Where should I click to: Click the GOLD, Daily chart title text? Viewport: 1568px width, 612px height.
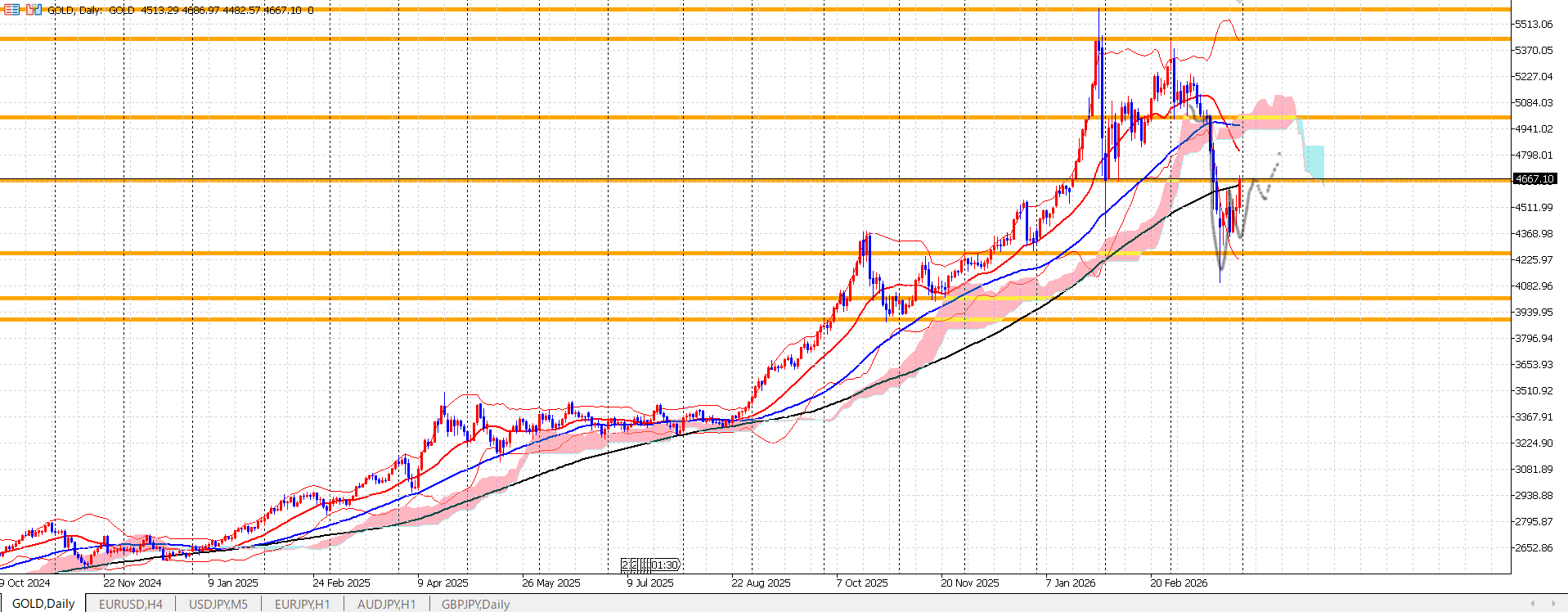(x=74, y=10)
